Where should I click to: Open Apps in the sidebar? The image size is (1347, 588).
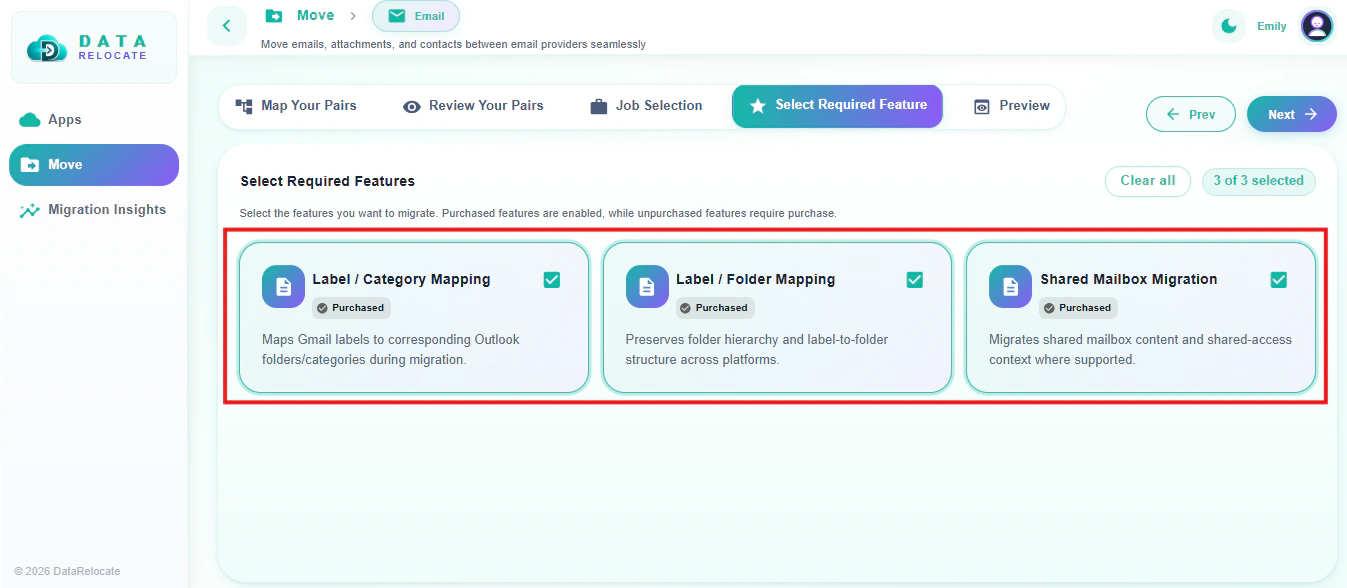point(94,120)
